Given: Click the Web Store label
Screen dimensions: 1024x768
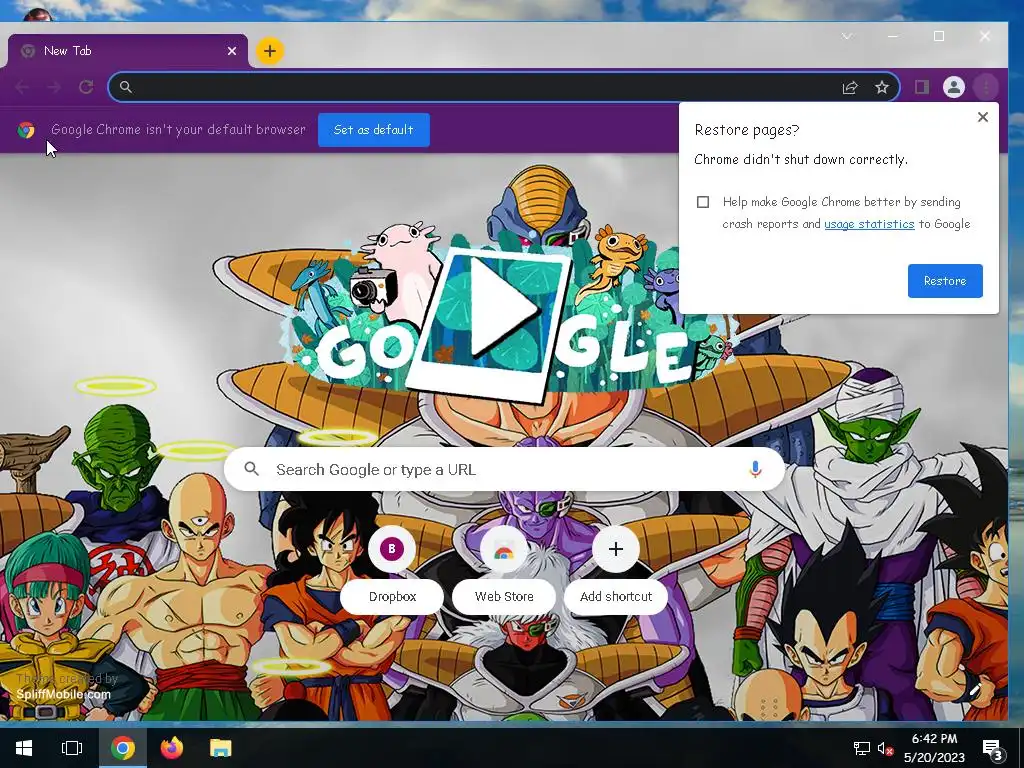Looking at the screenshot, I should click(x=504, y=596).
